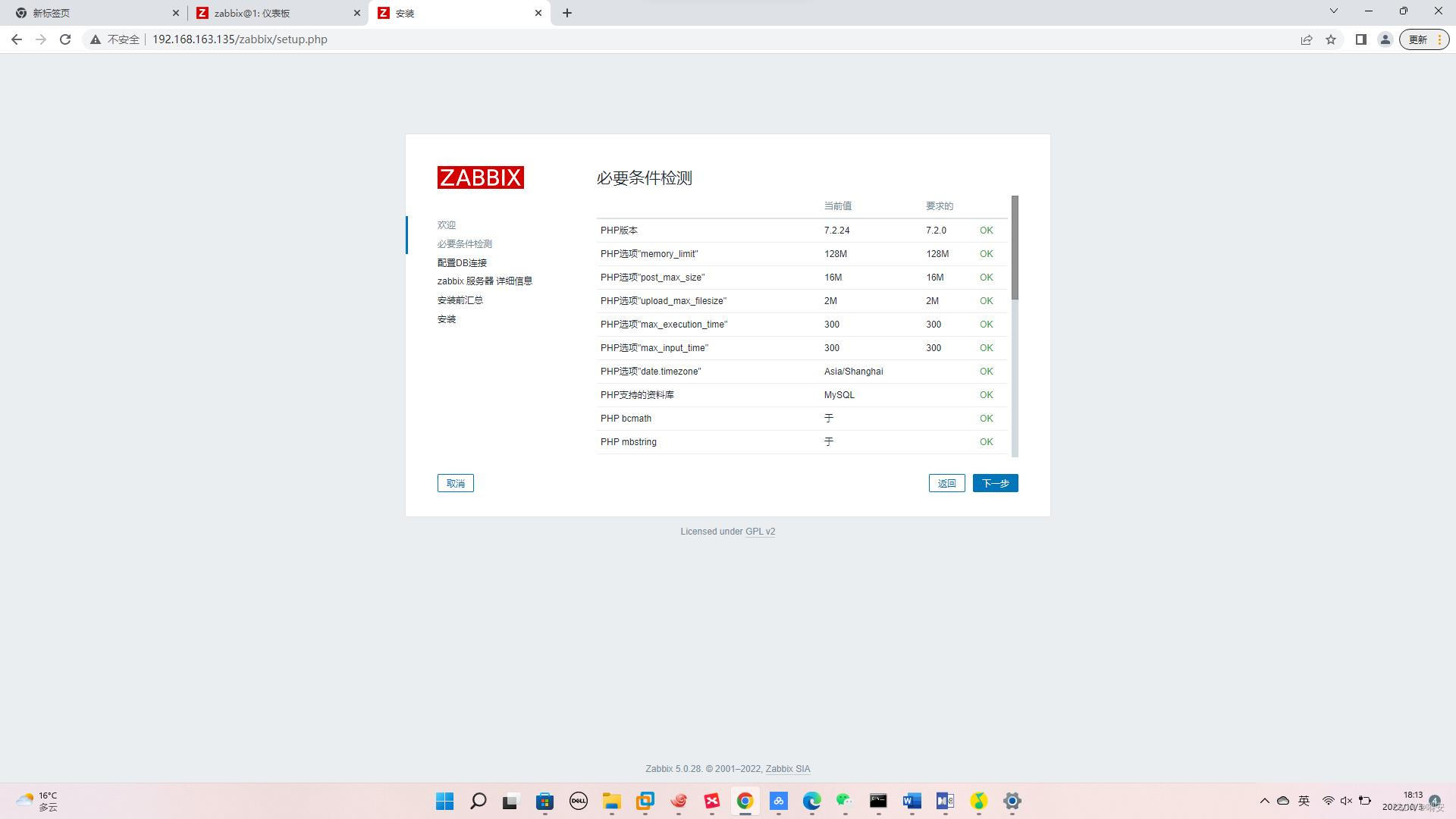Image resolution: width=1456 pixels, height=819 pixels.
Task: Open the Chrome profile avatar
Action: (1385, 39)
